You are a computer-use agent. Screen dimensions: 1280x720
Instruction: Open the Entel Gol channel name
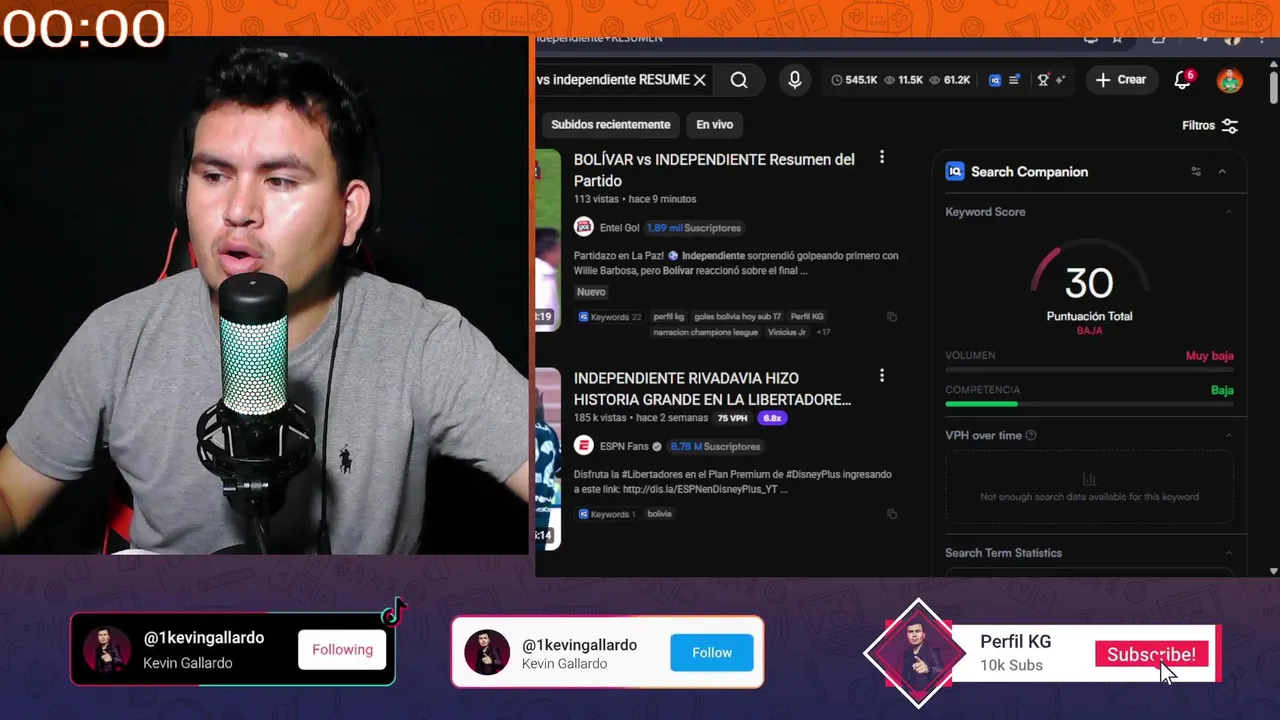[x=620, y=228]
